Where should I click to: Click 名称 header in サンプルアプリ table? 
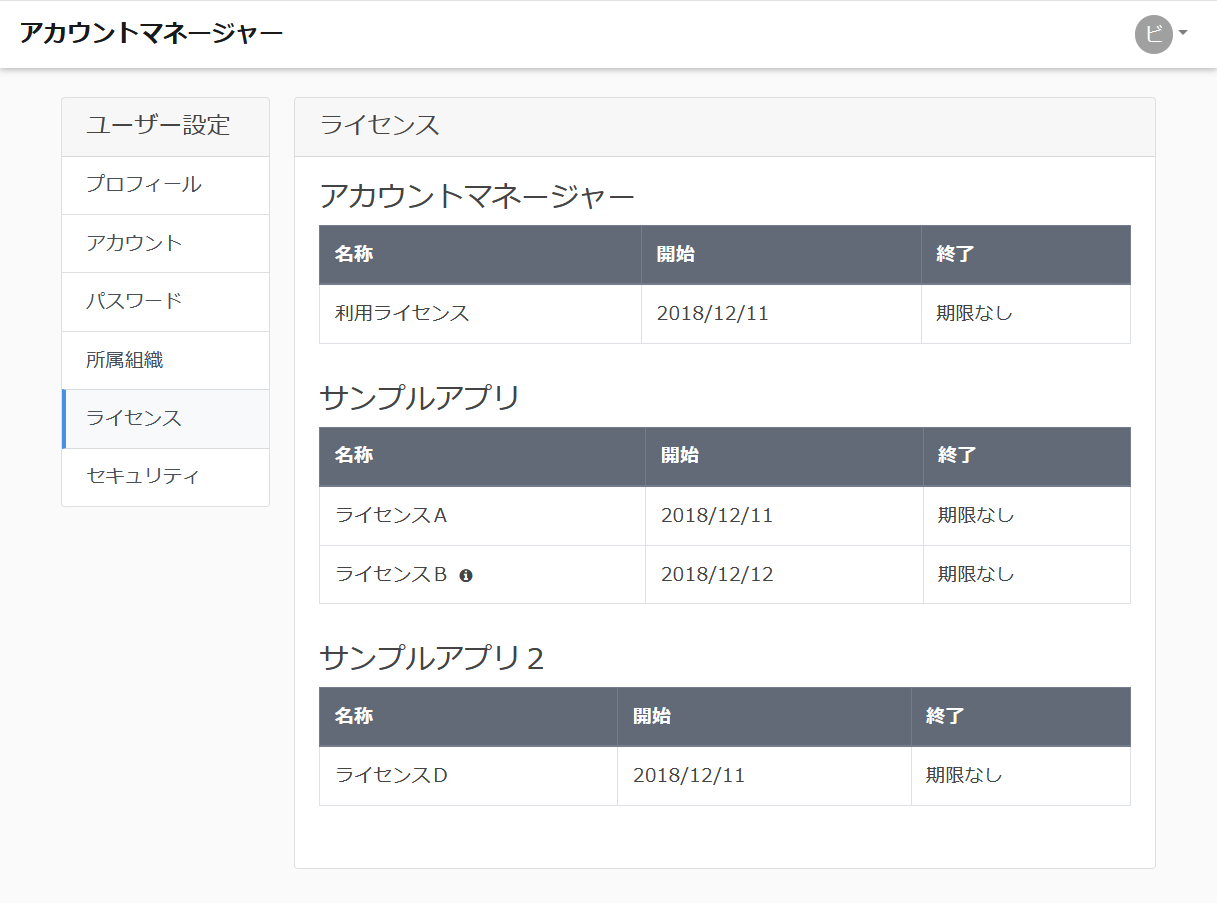point(354,456)
